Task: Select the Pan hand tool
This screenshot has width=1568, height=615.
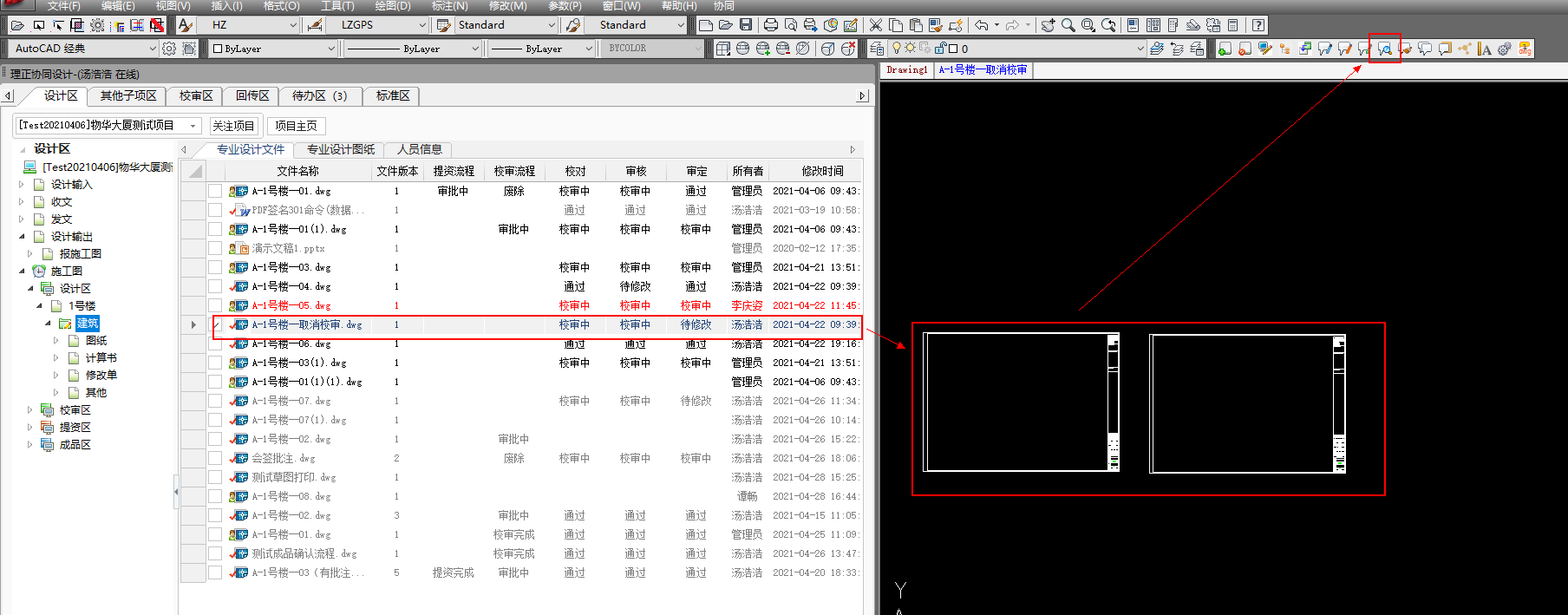Action: (1048, 25)
